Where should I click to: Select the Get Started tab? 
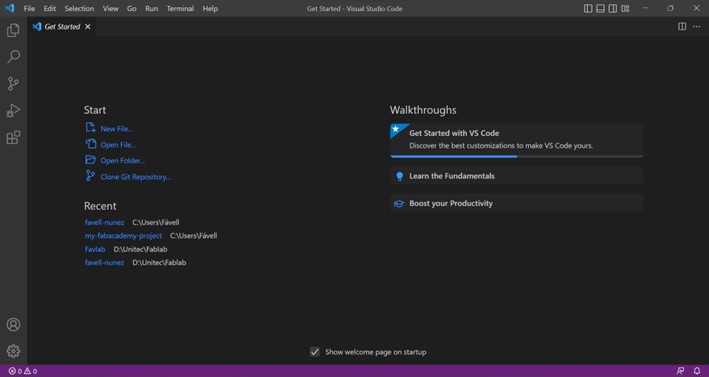pos(62,27)
